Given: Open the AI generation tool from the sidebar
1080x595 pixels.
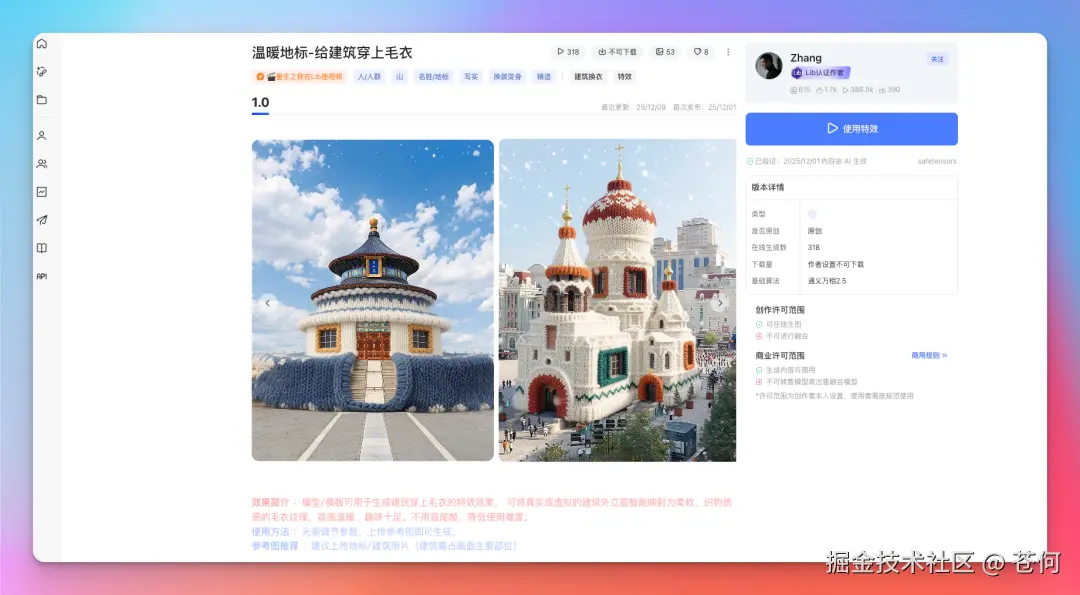Looking at the screenshot, I should point(41,71).
